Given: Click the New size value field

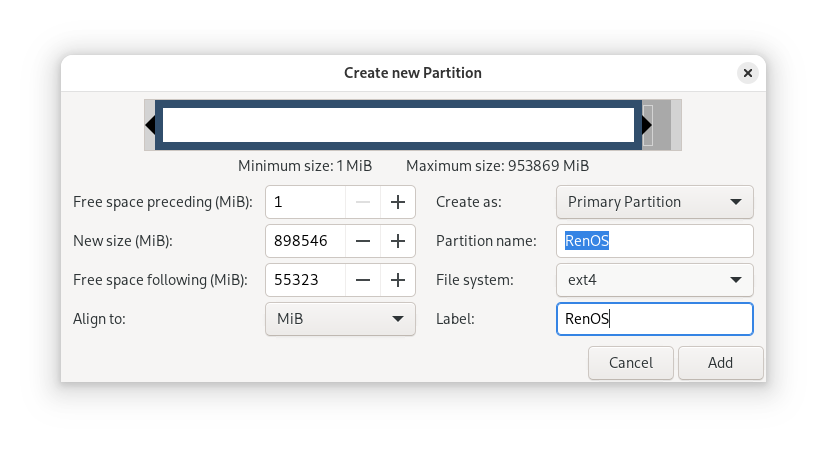Looking at the screenshot, I should click(x=305, y=241).
